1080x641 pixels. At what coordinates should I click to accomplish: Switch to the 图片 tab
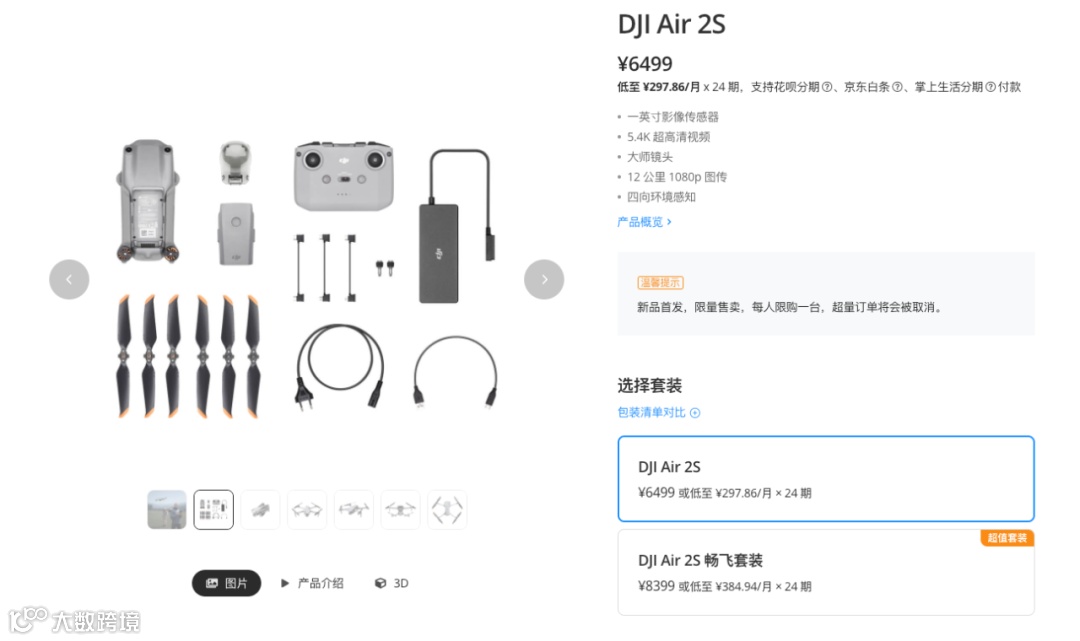pos(227,583)
